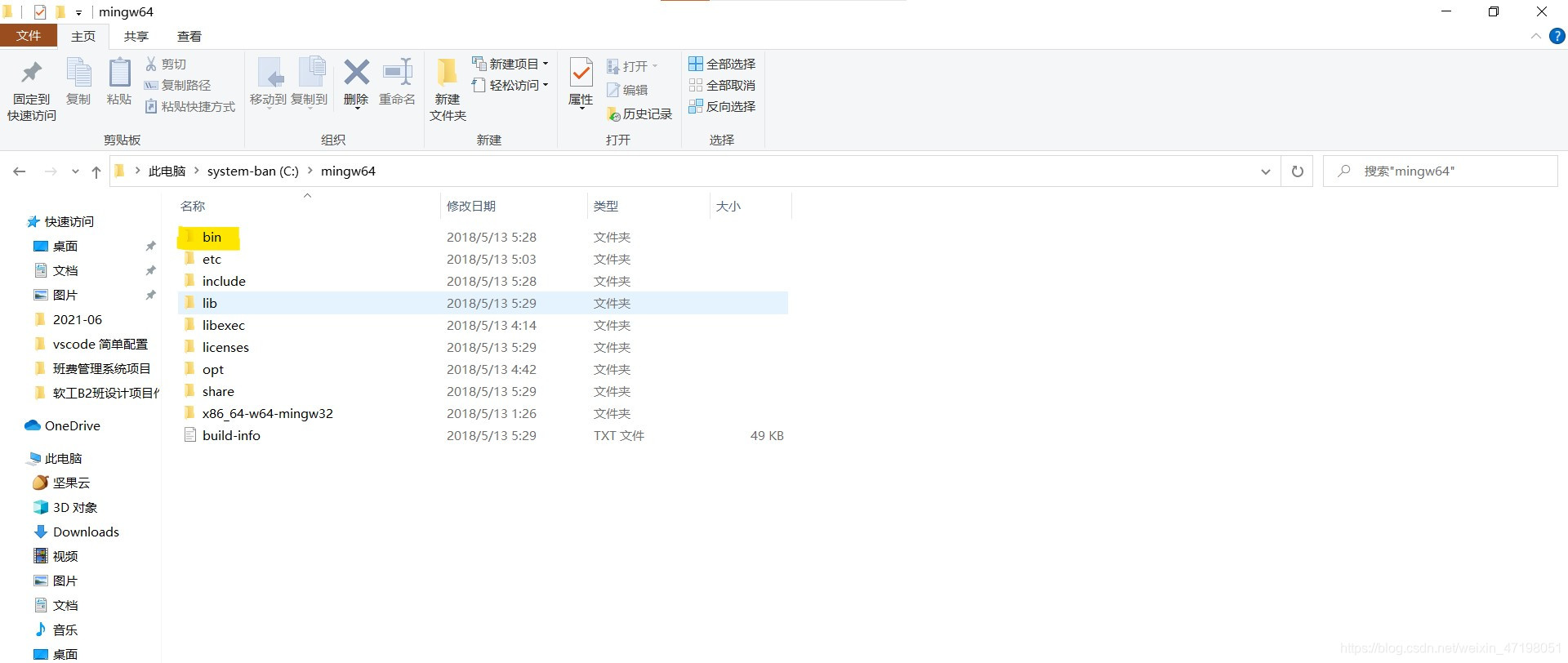1568x663 pixels.
Task: Switch to the Share ribbon tab
Action: tap(136, 36)
